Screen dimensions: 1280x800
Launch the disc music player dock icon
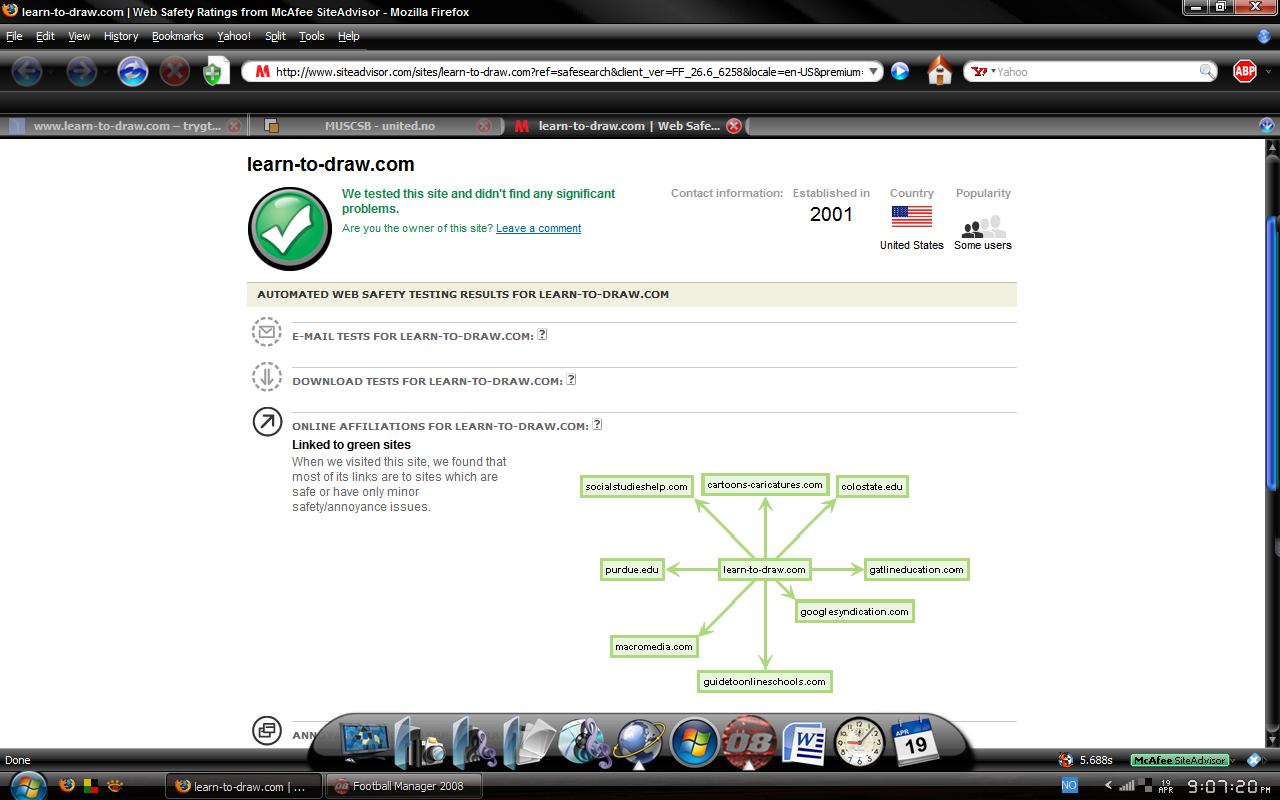pos(584,744)
